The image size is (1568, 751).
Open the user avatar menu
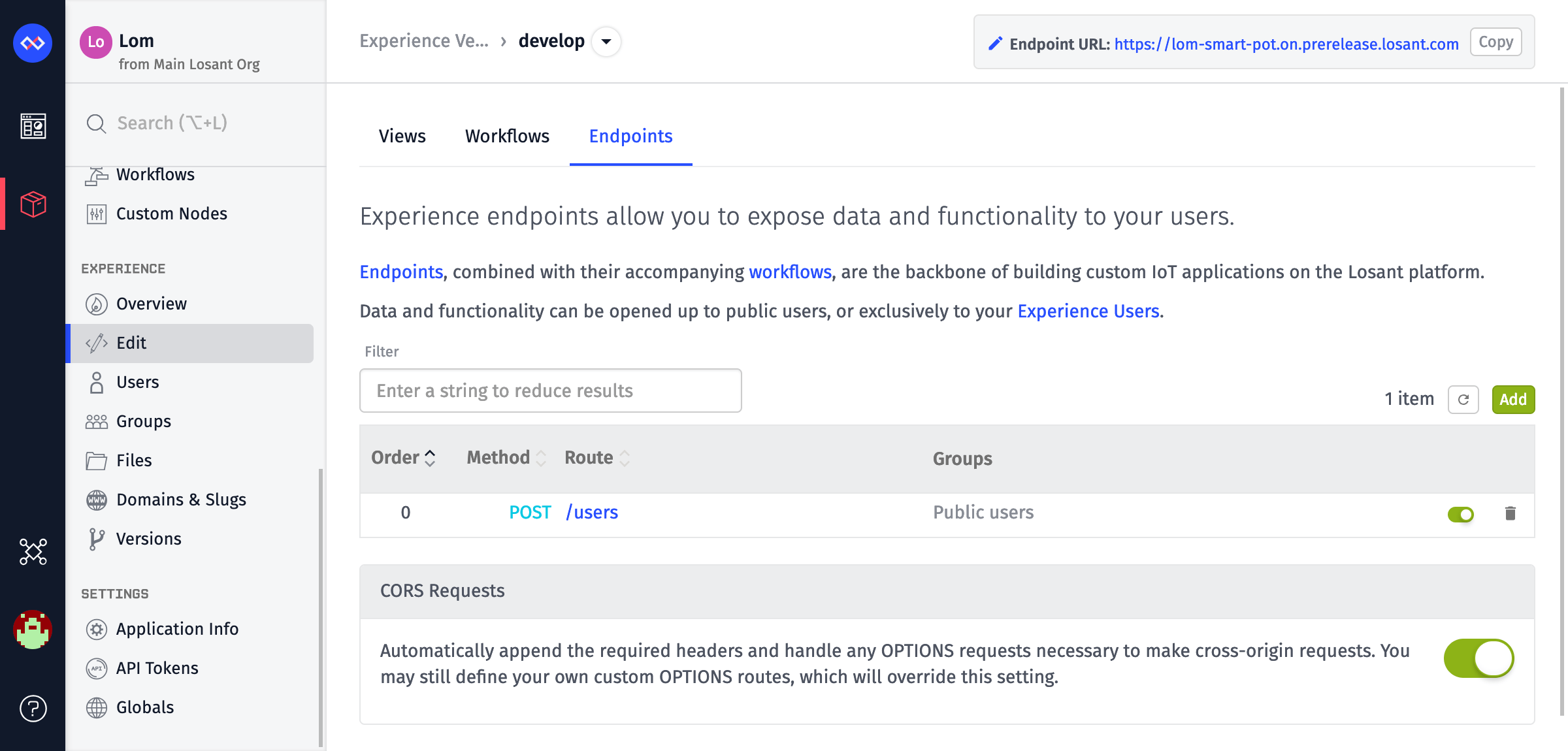[x=33, y=630]
